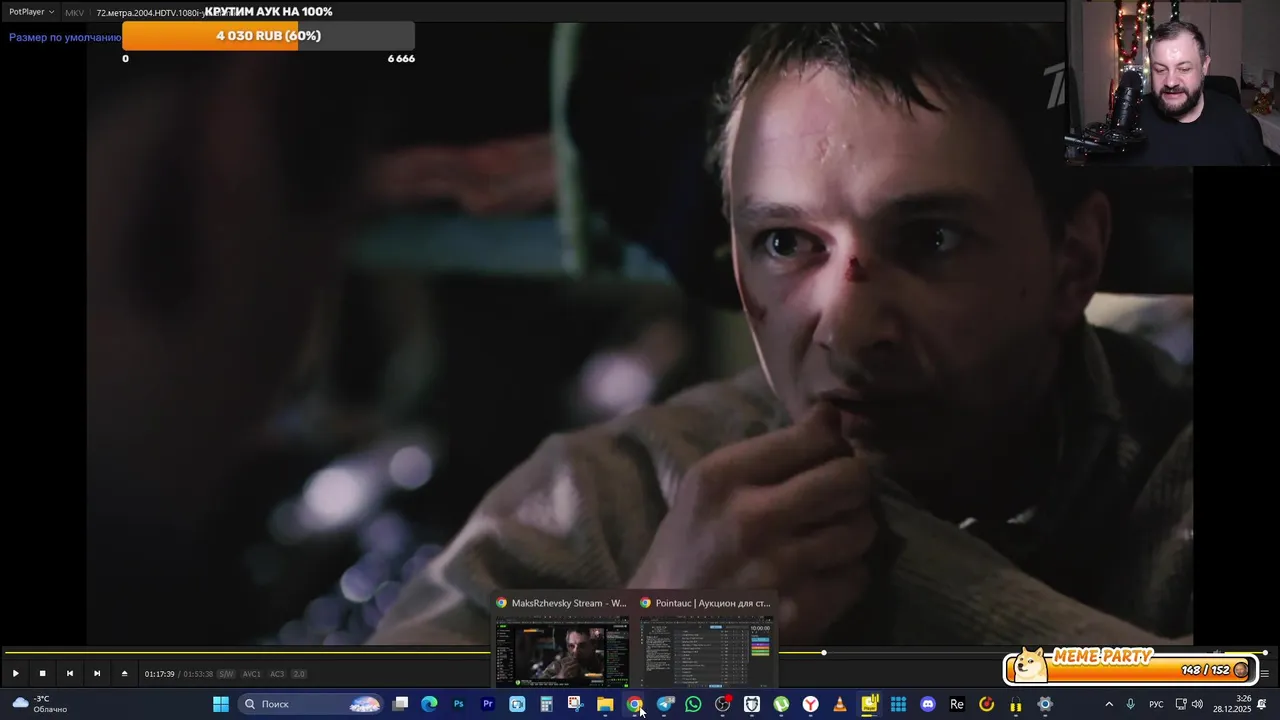The height and width of the screenshot is (720, 1280).
Task: Click the MKV format label
Action: (x=74, y=13)
